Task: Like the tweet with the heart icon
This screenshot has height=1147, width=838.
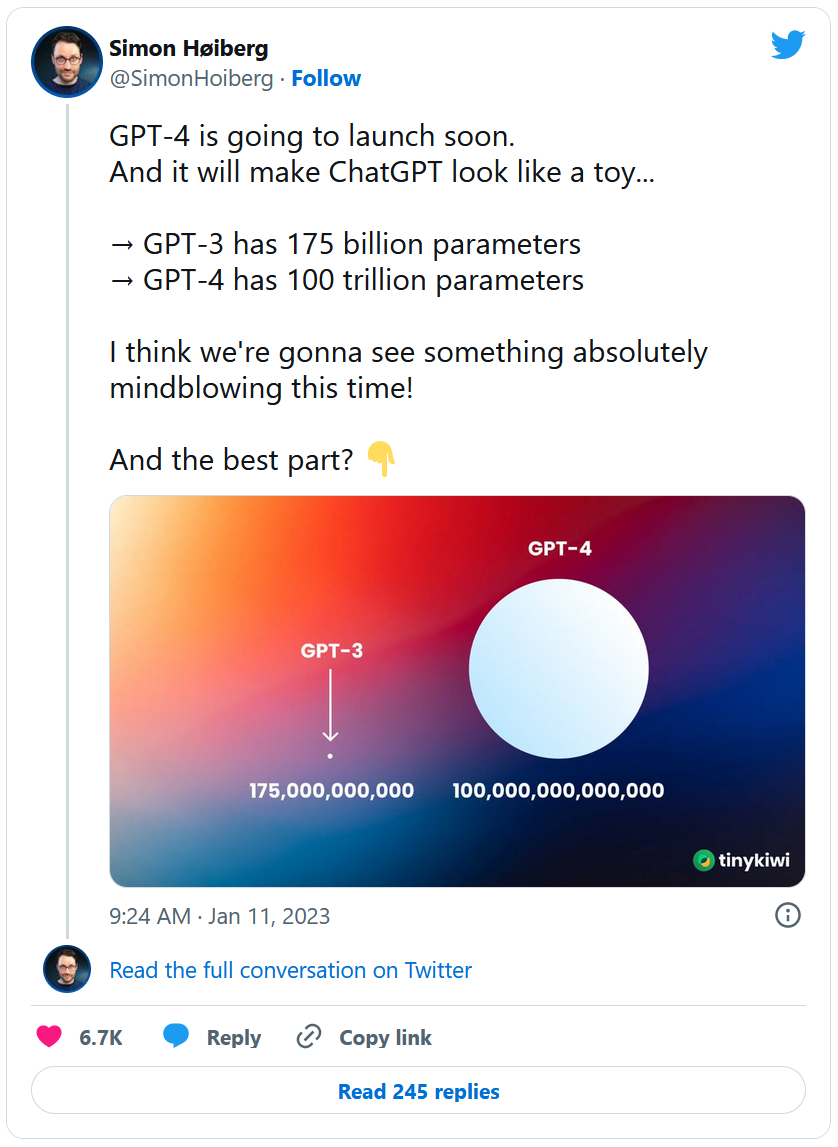Action: click(x=49, y=1037)
